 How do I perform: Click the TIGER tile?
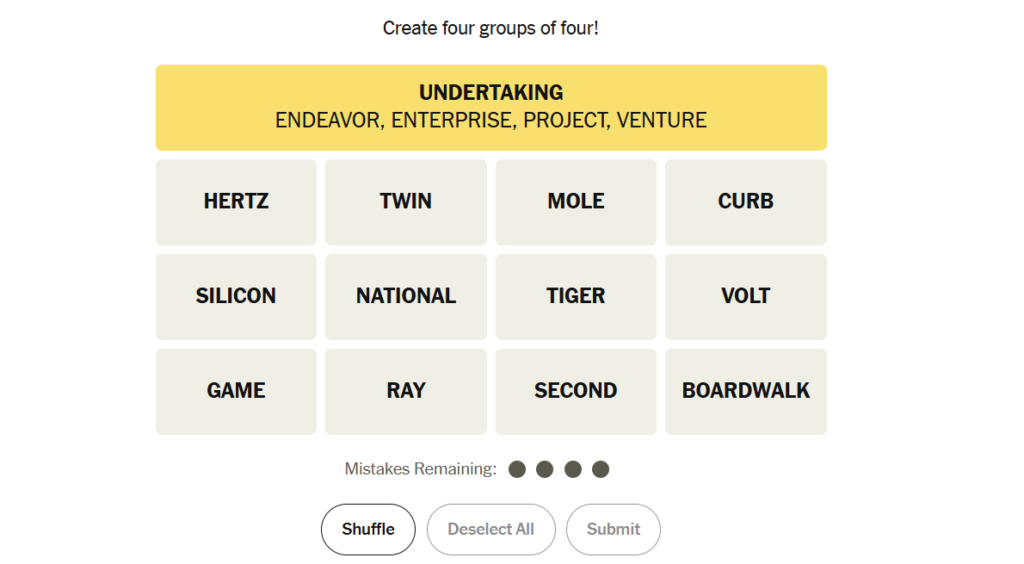[x=576, y=297]
